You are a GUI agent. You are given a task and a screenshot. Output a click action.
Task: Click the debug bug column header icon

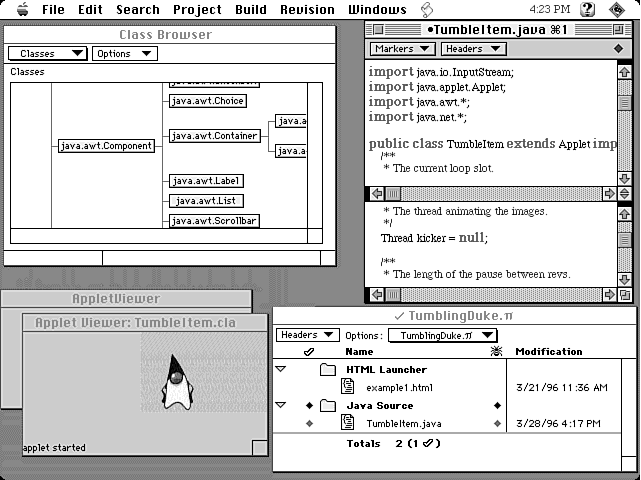point(497,352)
